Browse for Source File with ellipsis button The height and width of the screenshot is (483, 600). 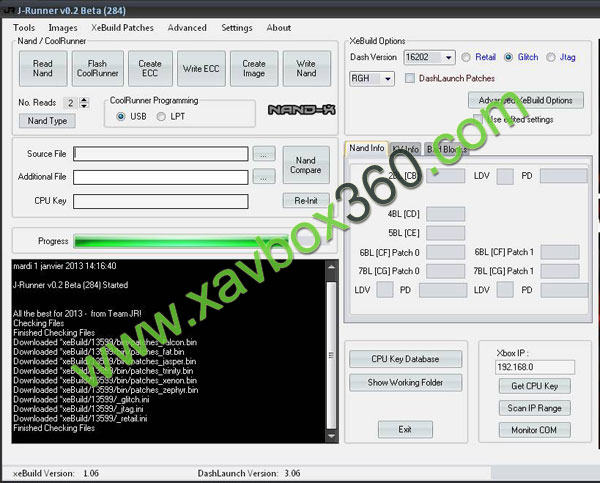pos(264,154)
